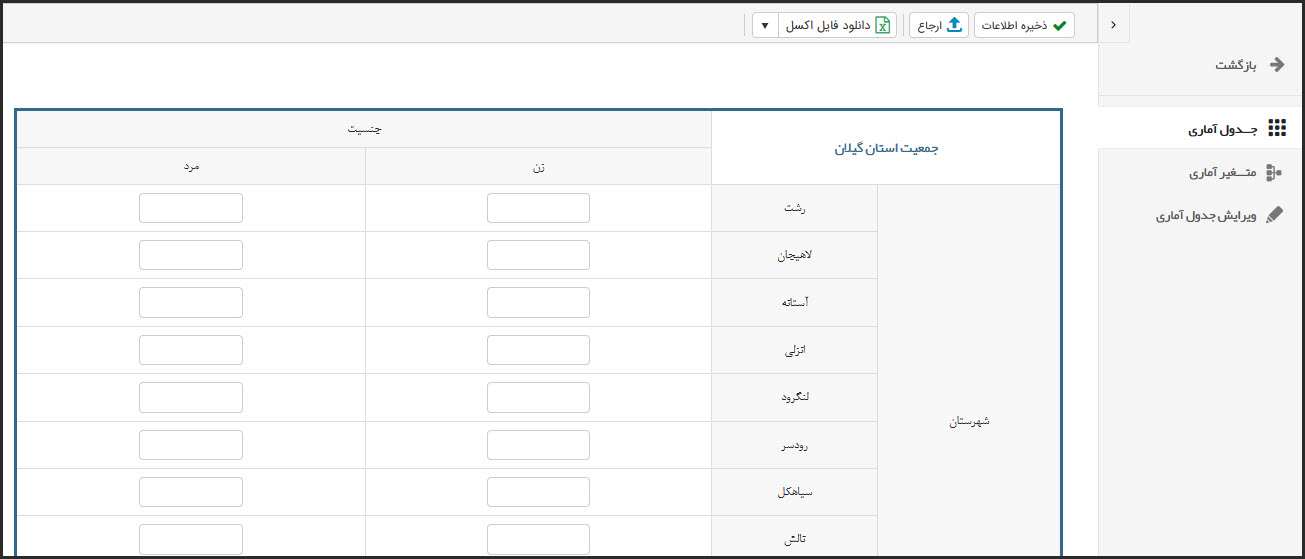The height and width of the screenshot is (559, 1305).
Task: Click the blue upload referral icon
Action: (x=954, y=26)
